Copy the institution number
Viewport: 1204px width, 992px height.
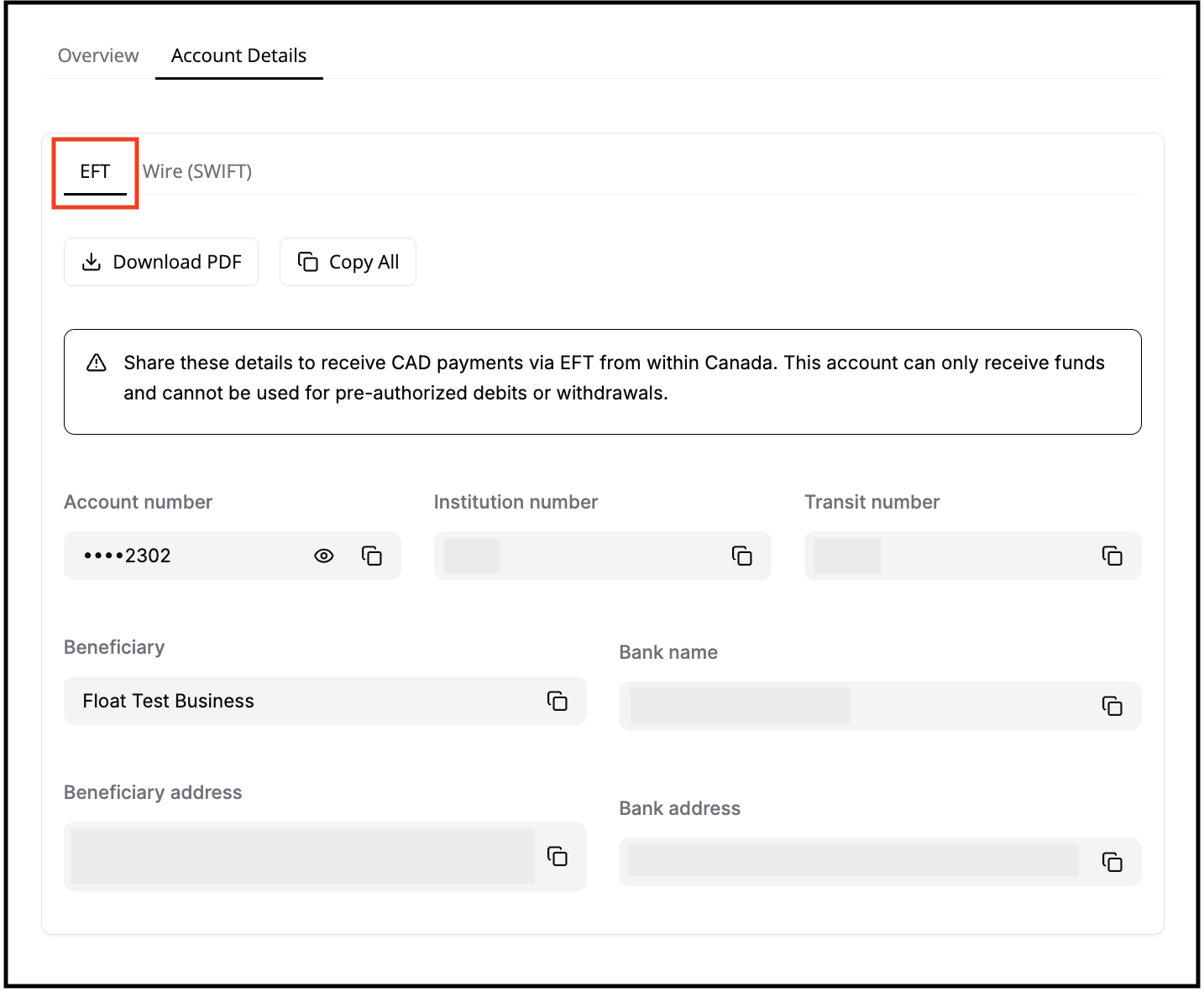742,556
